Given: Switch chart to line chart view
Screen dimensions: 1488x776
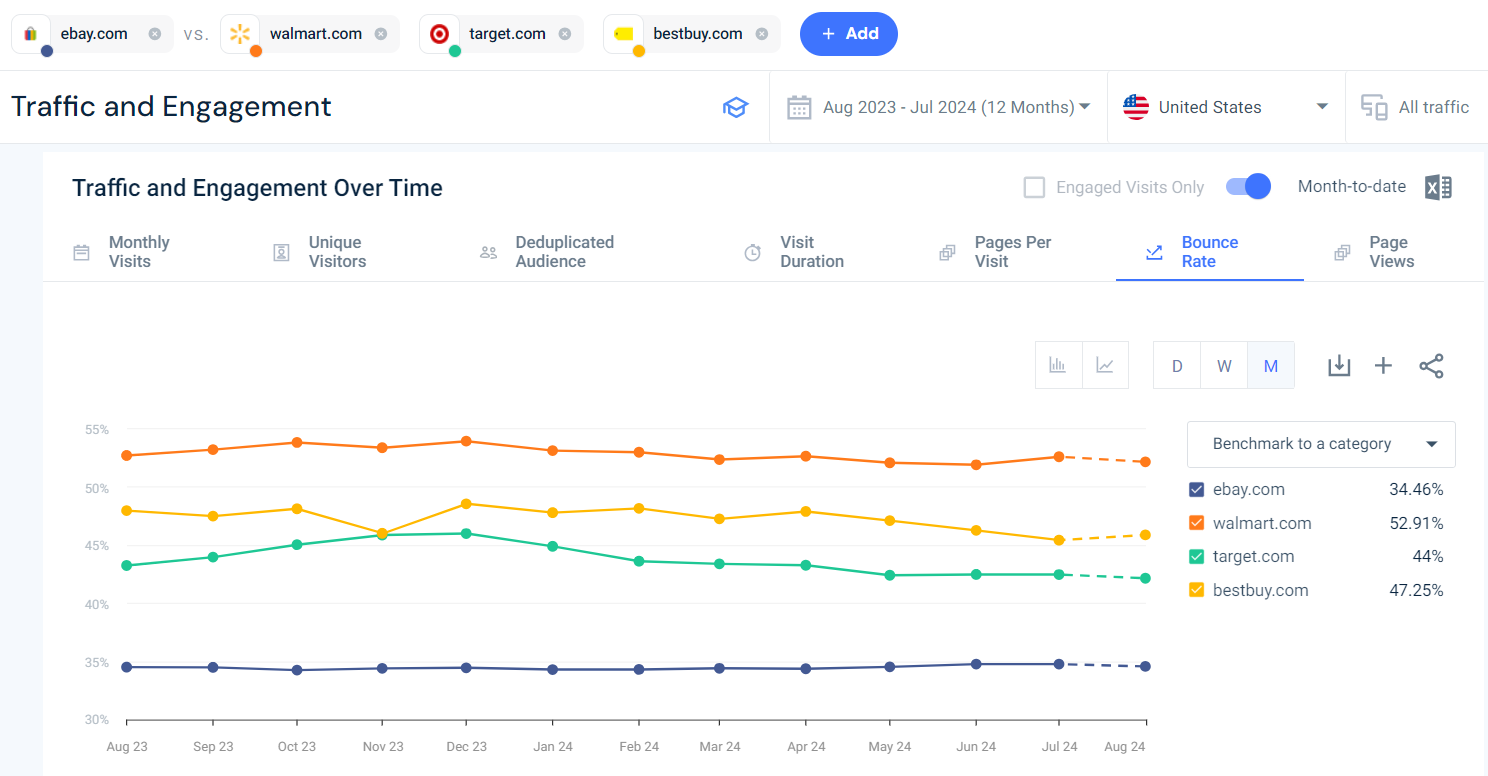Looking at the screenshot, I should tap(1105, 365).
